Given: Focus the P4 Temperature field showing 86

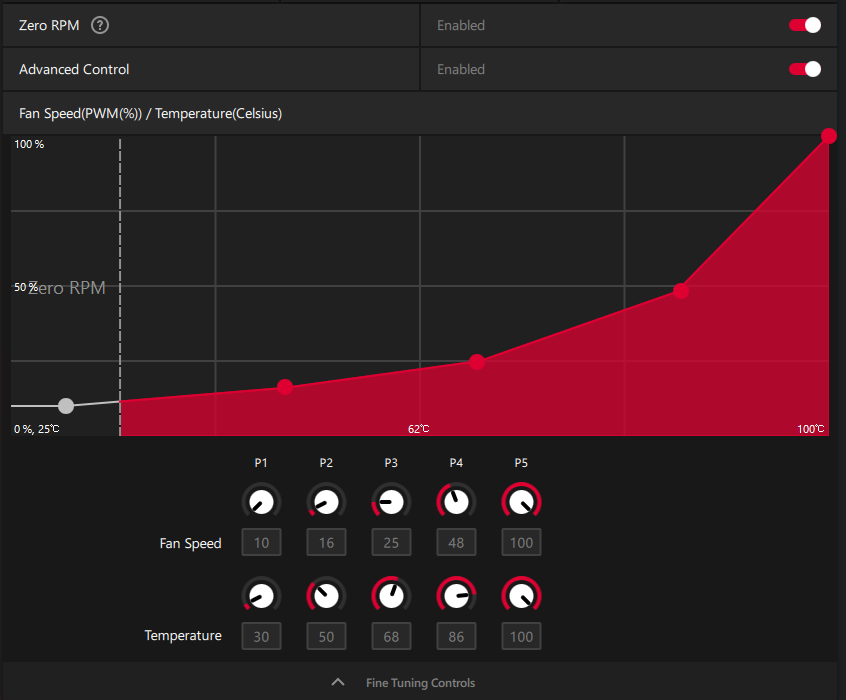Looking at the screenshot, I should pyautogui.click(x=456, y=636).
